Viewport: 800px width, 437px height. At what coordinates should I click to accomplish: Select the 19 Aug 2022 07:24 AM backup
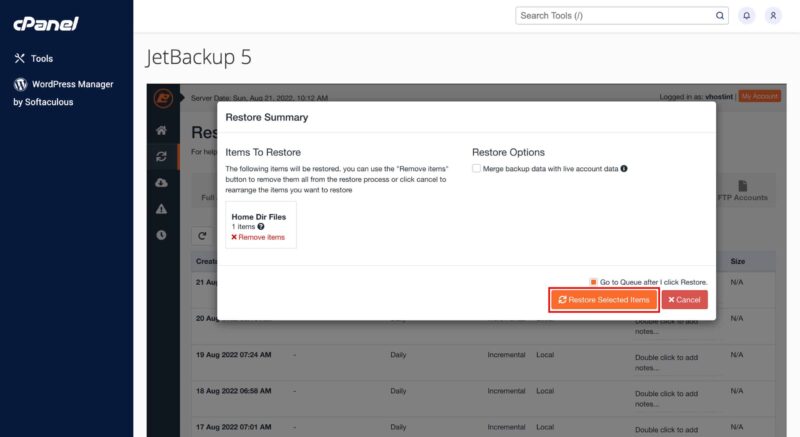point(234,355)
